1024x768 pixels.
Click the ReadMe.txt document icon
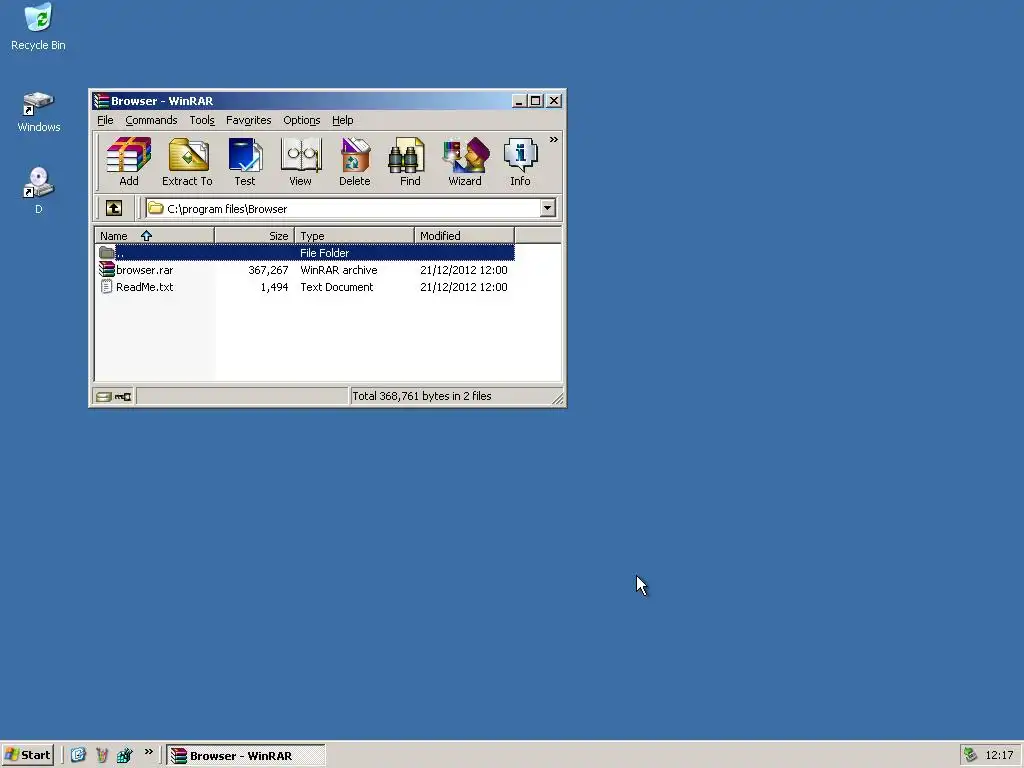(106, 286)
